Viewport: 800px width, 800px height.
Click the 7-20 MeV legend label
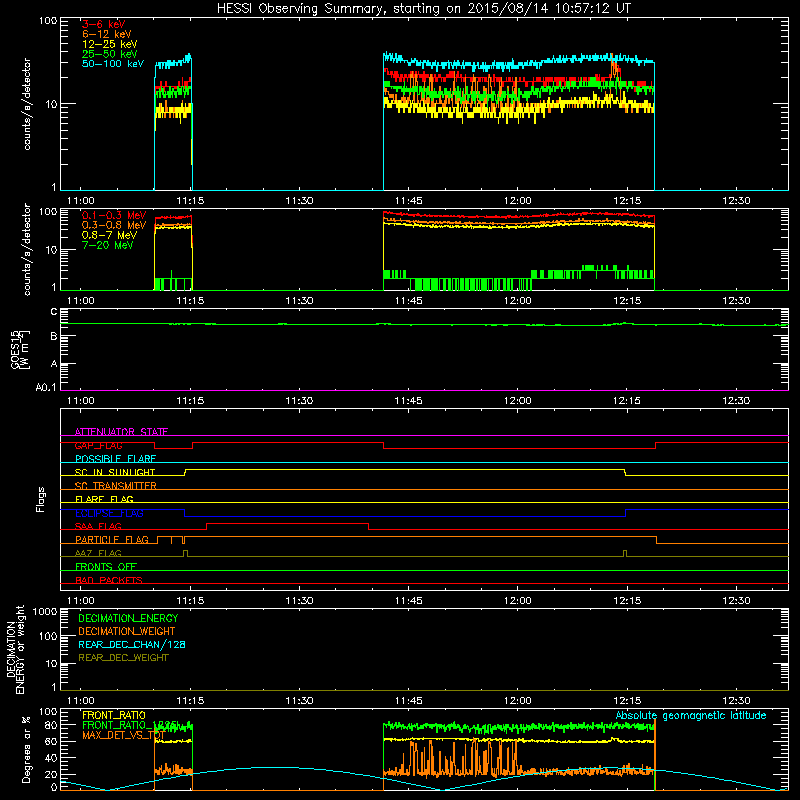108,245
